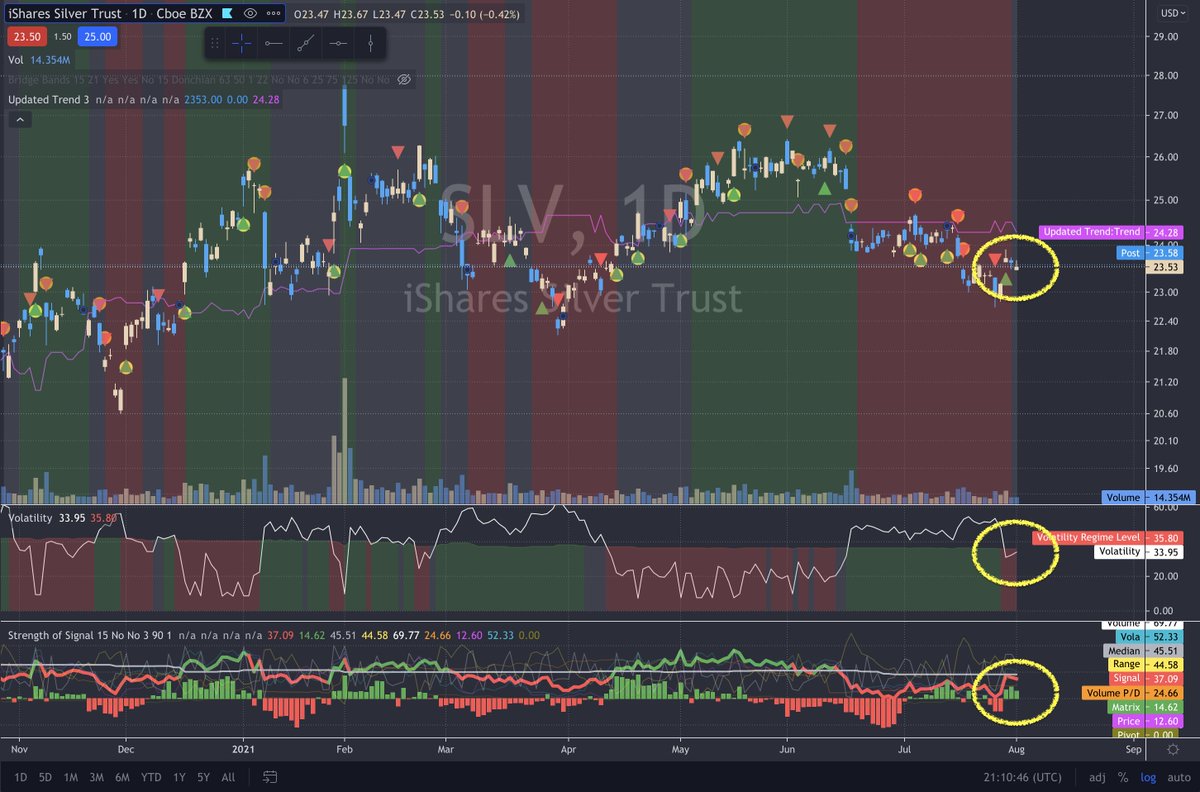This screenshot has width=1200, height=792.
Task: Open the three-dots more menu in symbol legend
Action: (274, 14)
